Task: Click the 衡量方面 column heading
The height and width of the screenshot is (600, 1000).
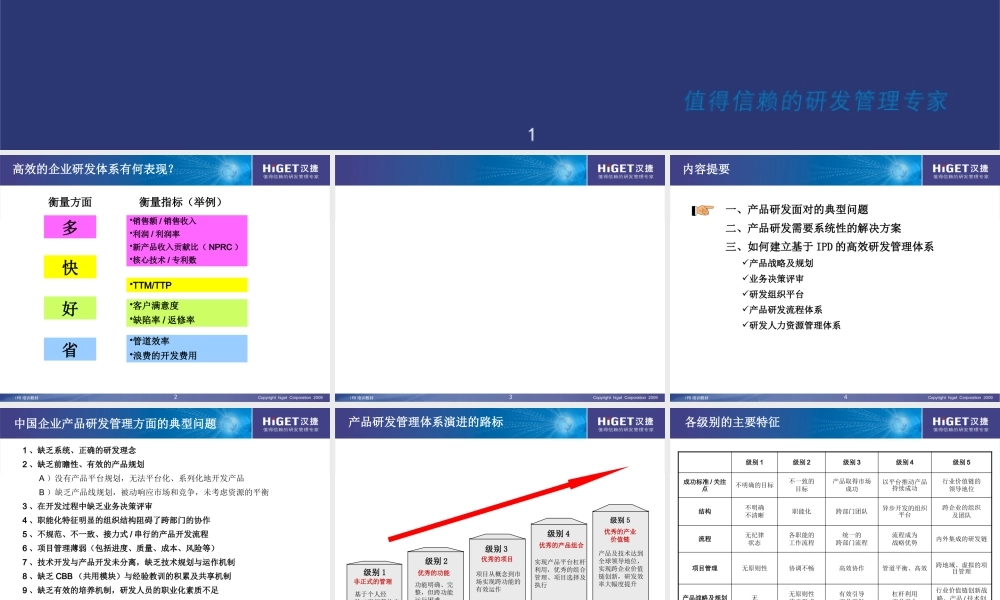Action: (x=70, y=202)
